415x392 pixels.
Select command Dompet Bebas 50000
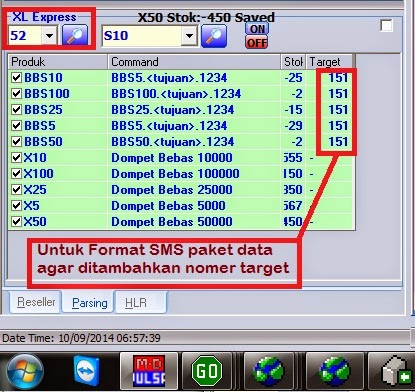[172, 221]
